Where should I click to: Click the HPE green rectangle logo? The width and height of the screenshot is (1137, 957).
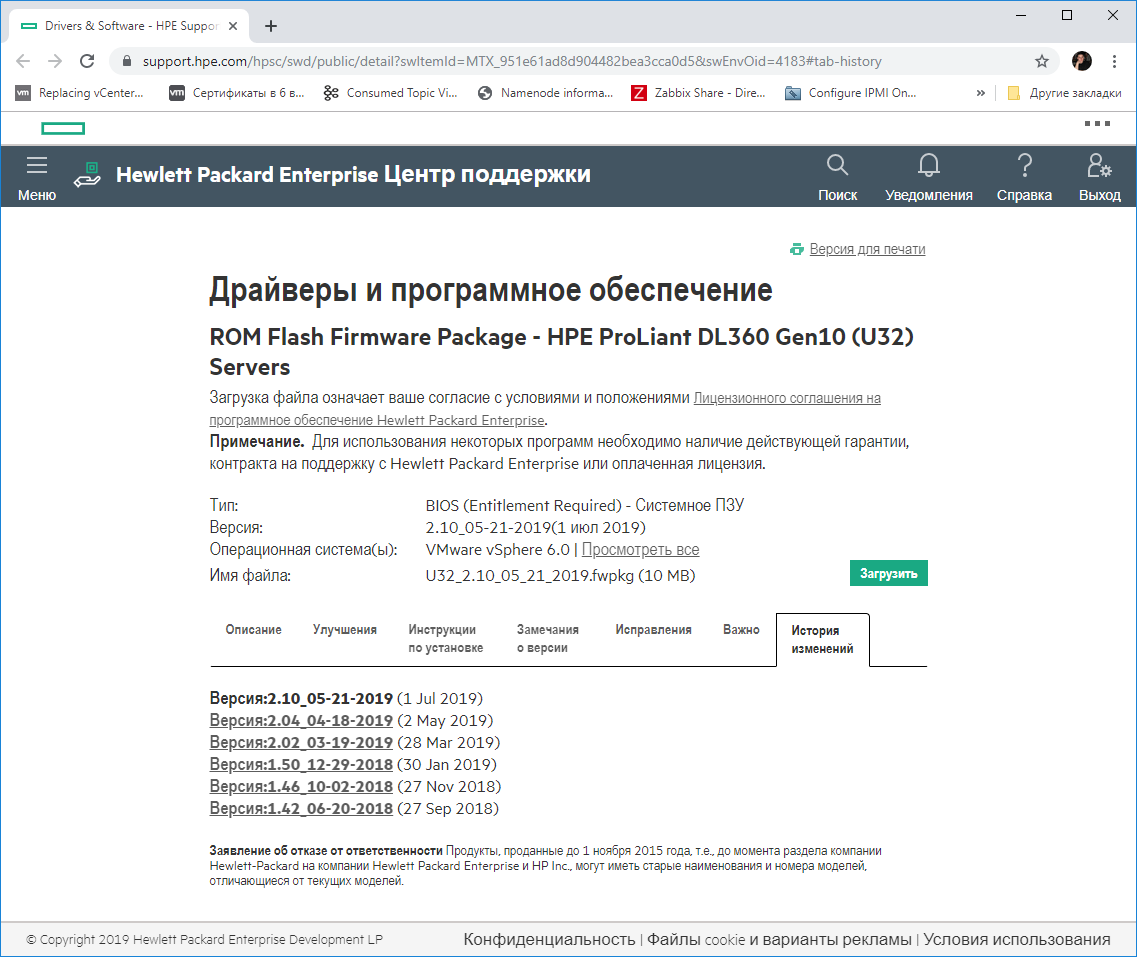(x=63, y=128)
